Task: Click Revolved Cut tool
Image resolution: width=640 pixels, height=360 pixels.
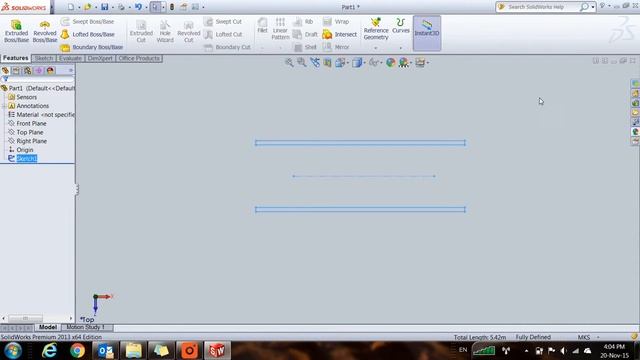Action: pos(189,31)
